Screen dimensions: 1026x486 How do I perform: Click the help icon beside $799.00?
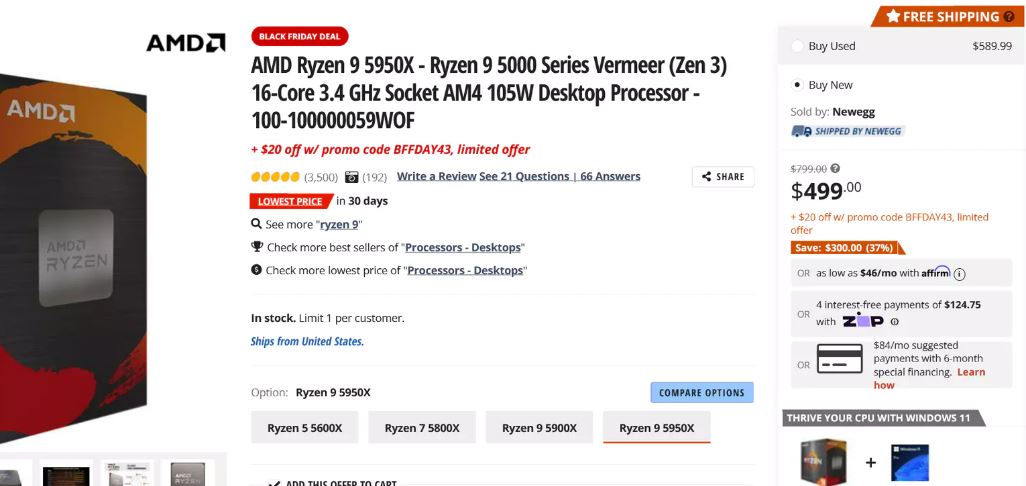pyautogui.click(x=835, y=169)
